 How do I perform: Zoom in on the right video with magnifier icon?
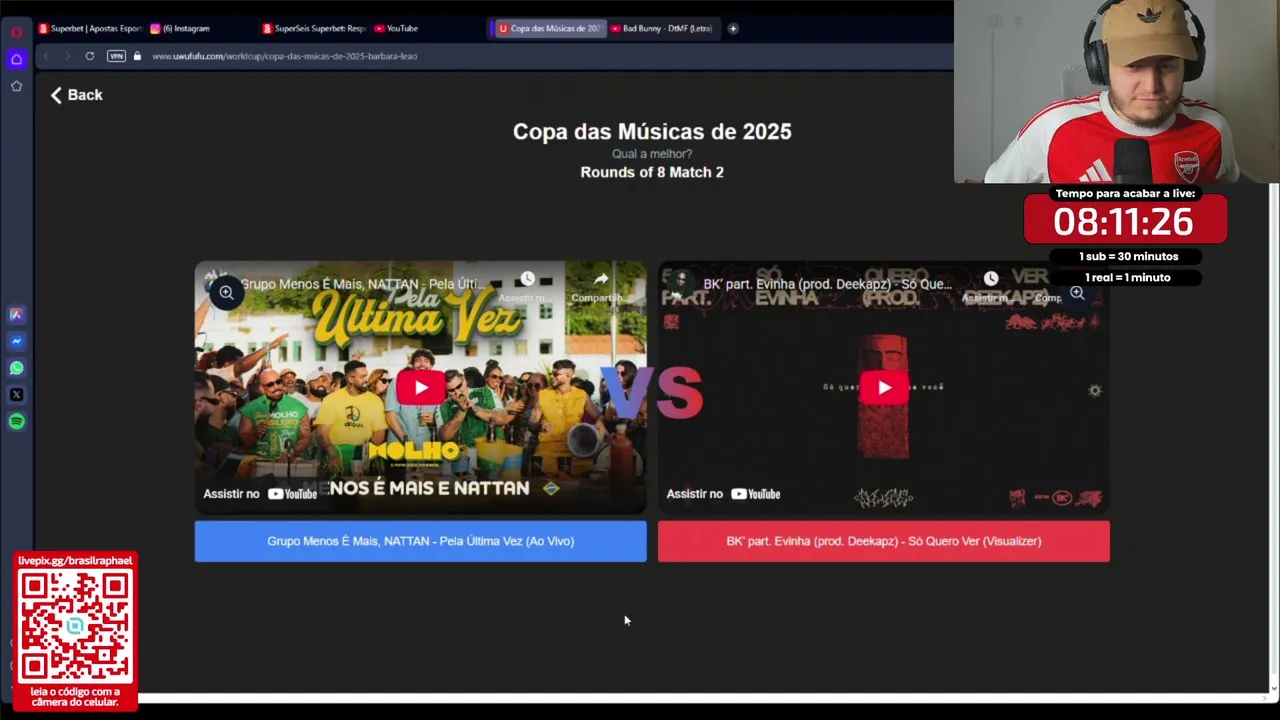click(1077, 293)
